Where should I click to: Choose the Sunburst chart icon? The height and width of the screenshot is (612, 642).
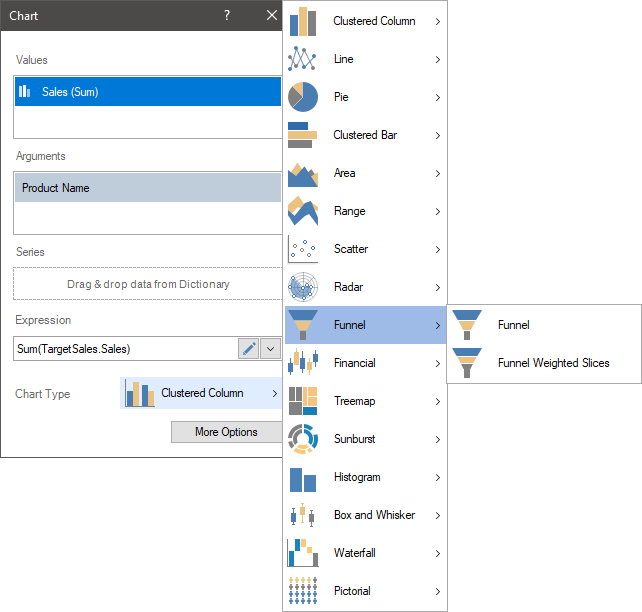click(303, 439)
